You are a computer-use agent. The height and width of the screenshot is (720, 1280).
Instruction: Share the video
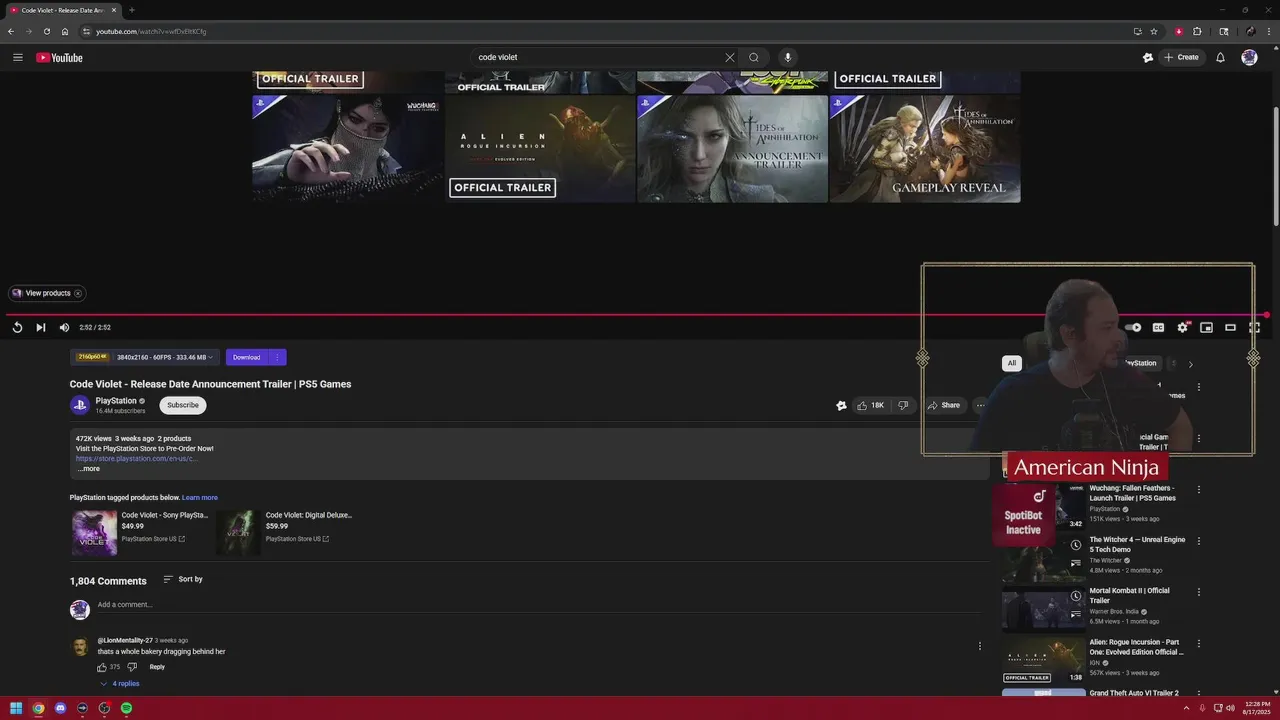coord(944,405)
